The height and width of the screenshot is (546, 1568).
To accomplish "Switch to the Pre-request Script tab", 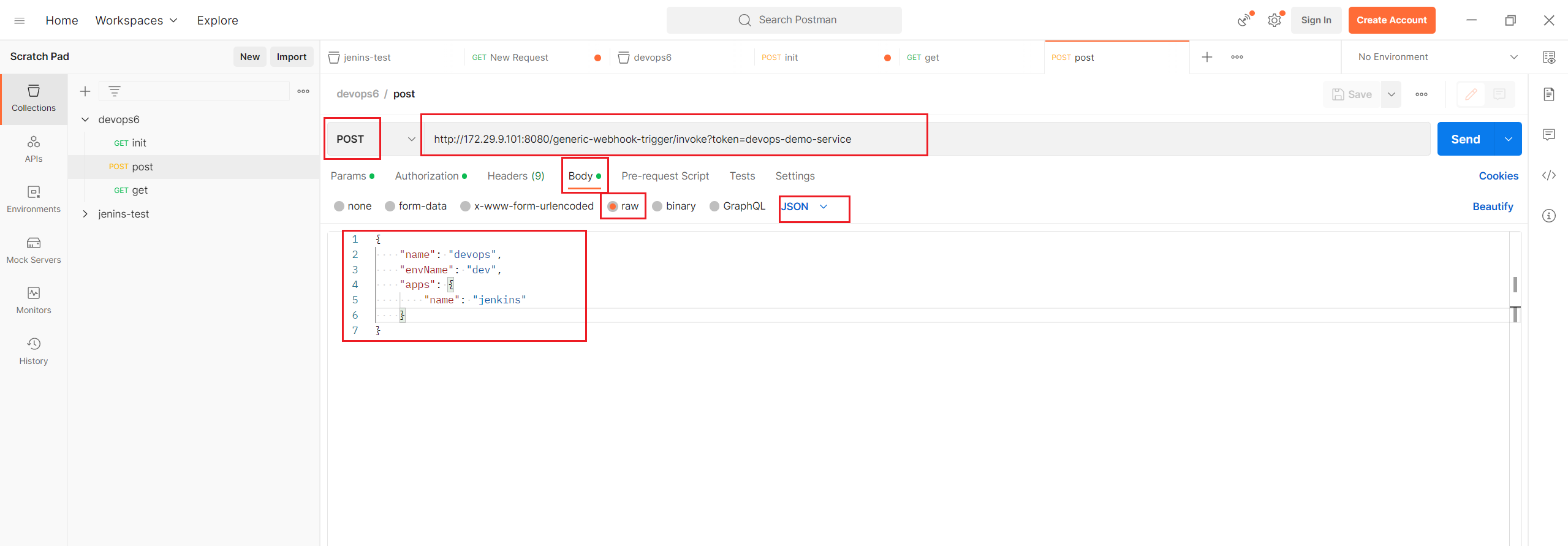I will tap(665, 176).
